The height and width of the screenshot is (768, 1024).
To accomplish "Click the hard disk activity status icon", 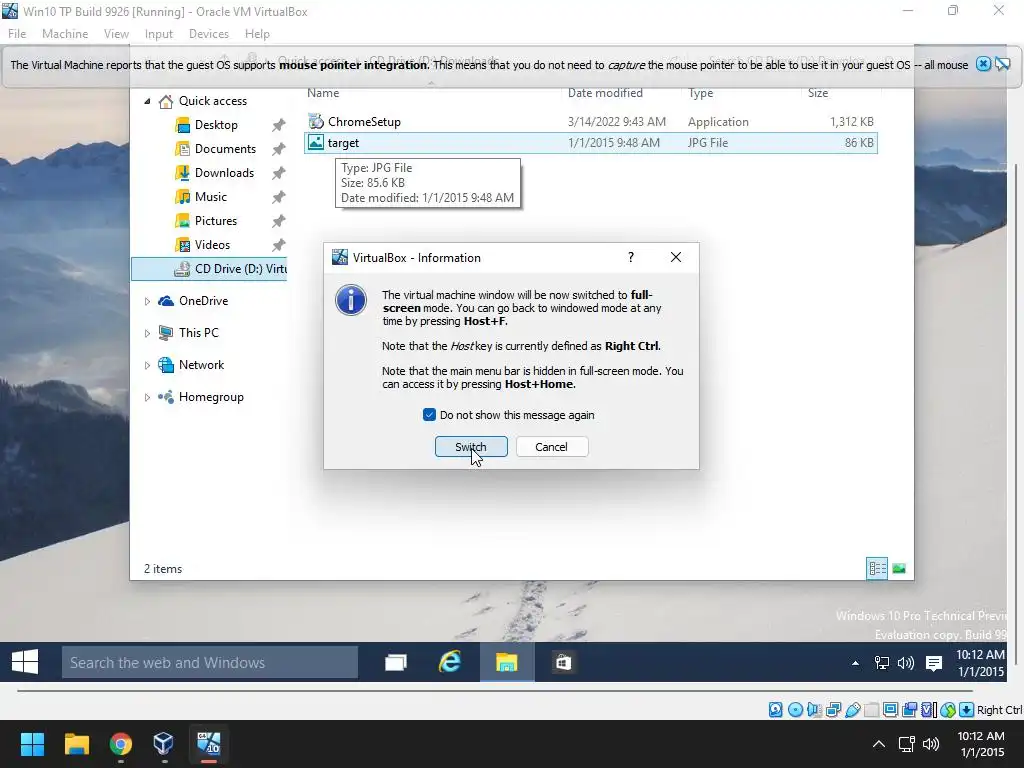I will pyautogui.click(x=775, y=710).
